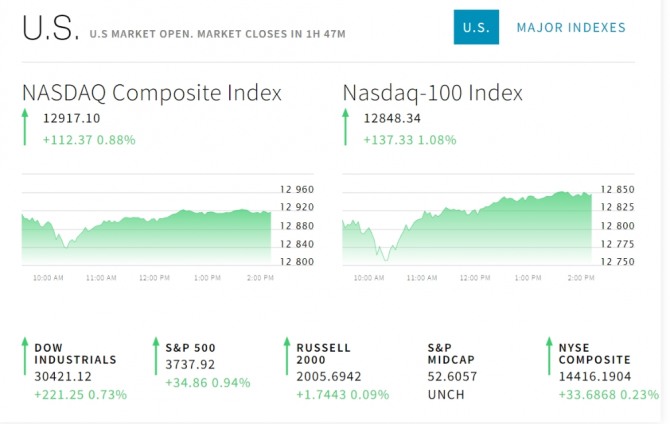Click the NASDAQ Composite green up arrow
This screenshot has height=424, width=670.
coord(25,129)
